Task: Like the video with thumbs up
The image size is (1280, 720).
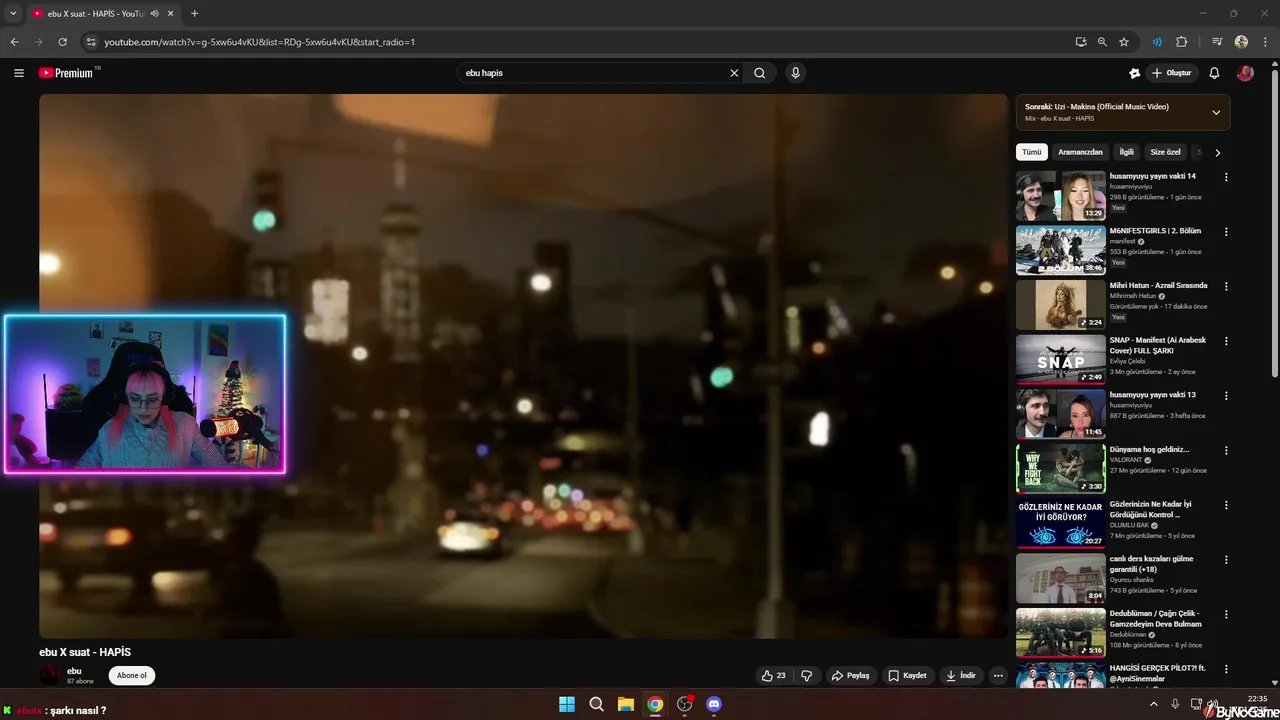Action: [x=774, y=675]
